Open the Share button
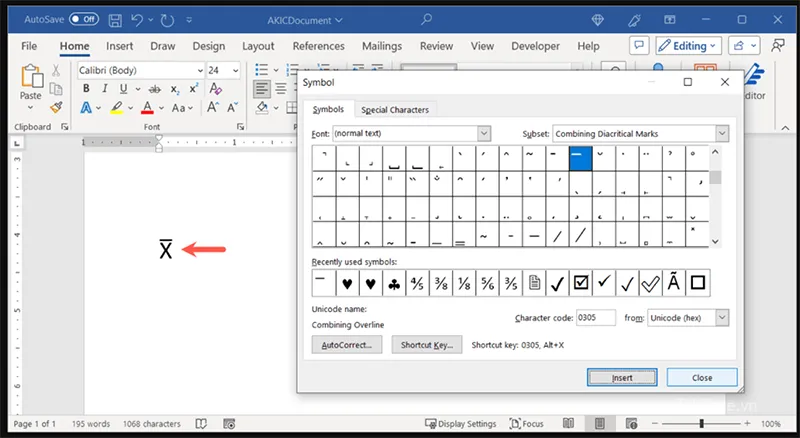This screenshot has height=438, width=800. (744, 46)
